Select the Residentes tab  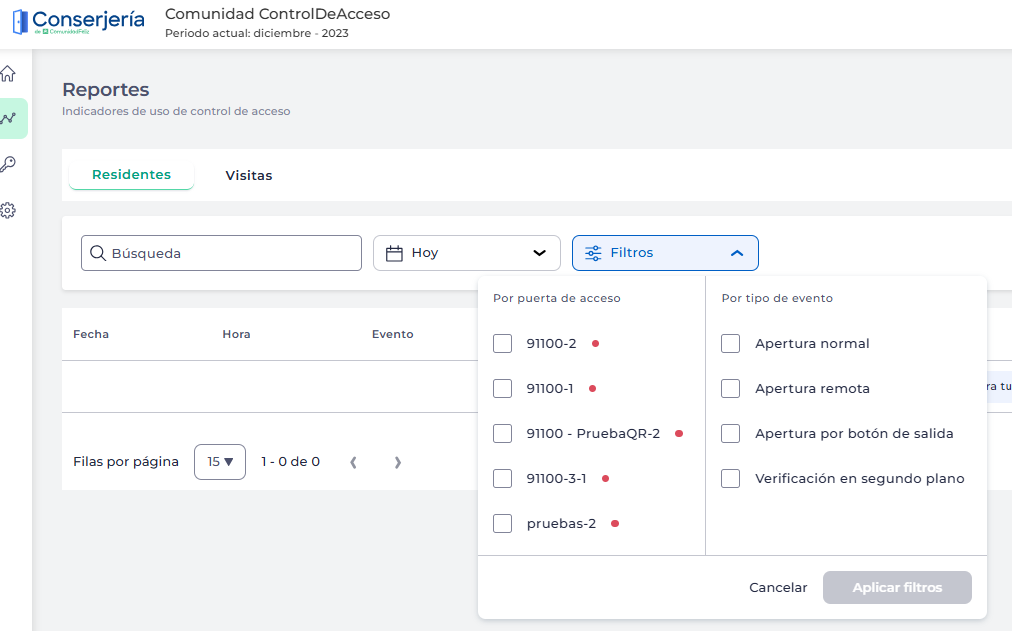pos(131,174)
